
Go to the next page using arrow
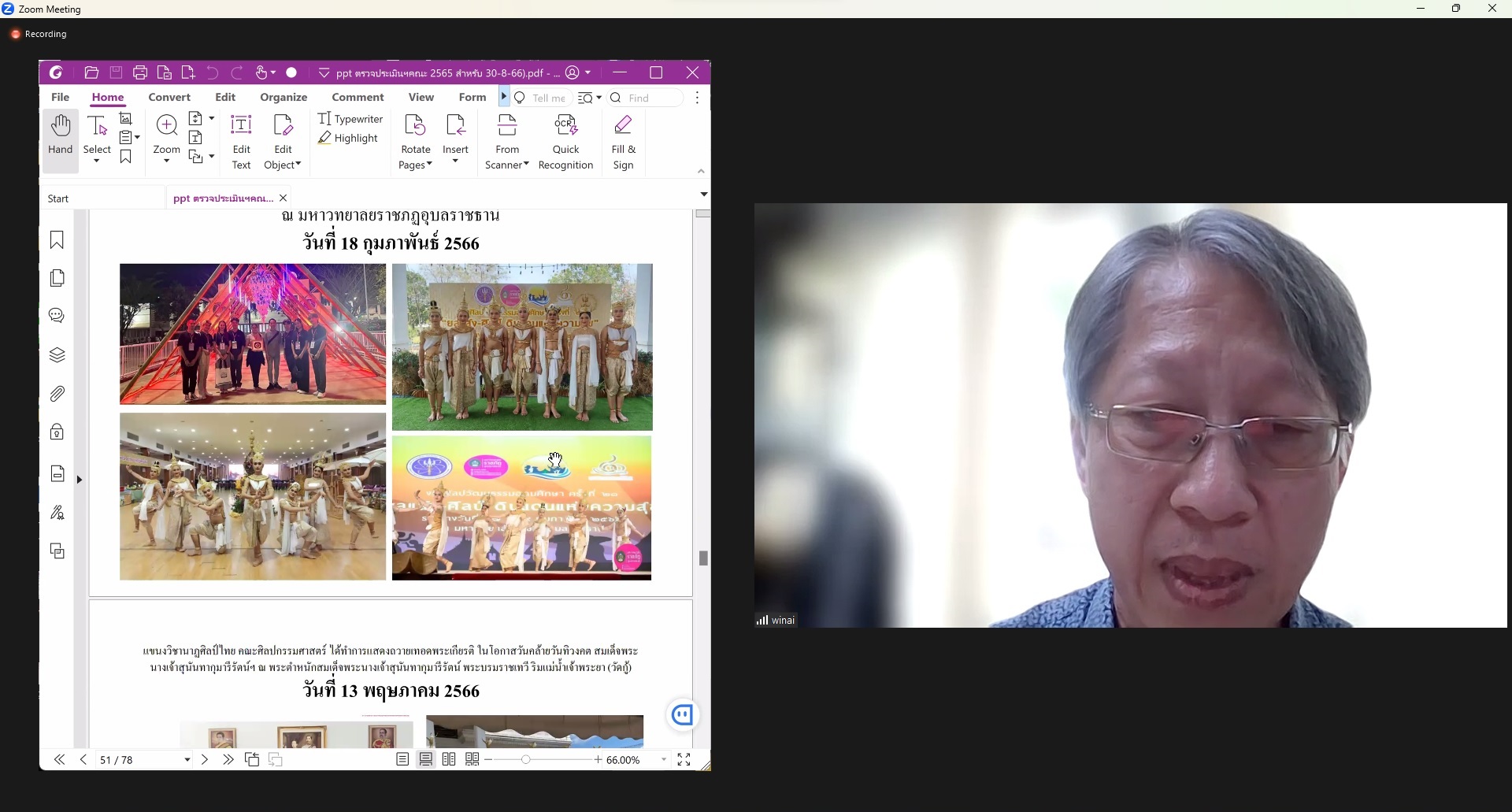pyautogui.click(x=205, y=761)
